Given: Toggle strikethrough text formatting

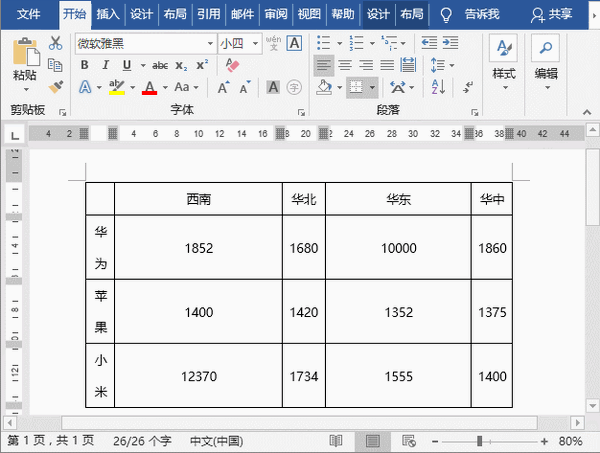Looking at the screenshot, I should pyautogui.click(x=159, y=65).
